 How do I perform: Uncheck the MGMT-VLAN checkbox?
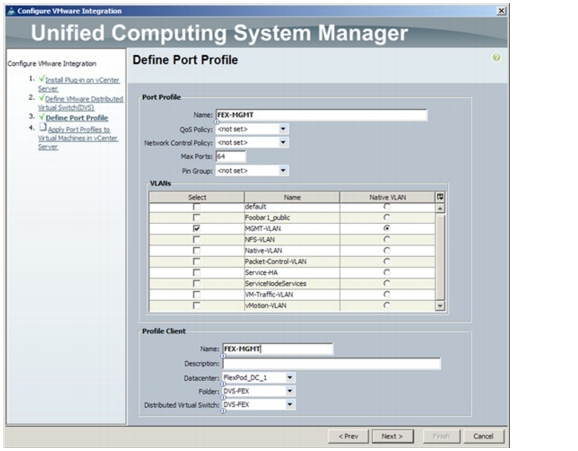196,229
